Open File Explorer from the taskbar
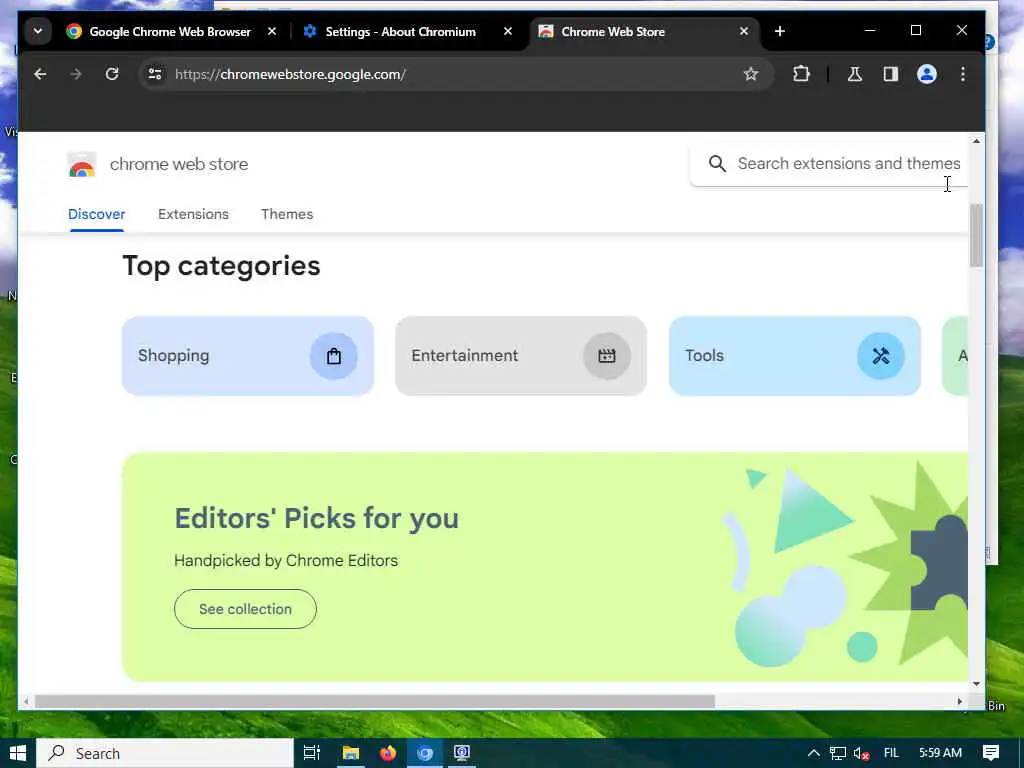 point(351,754)
